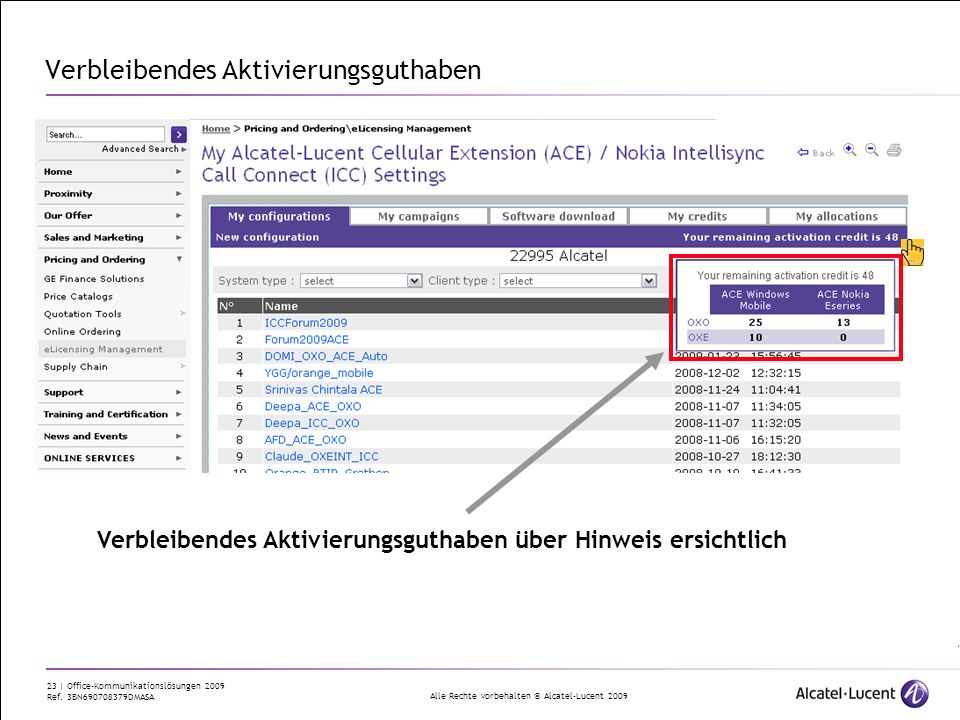The image size is (960, 720).
Task: Open Quotation Tools in sidebar
Action: 83,314
